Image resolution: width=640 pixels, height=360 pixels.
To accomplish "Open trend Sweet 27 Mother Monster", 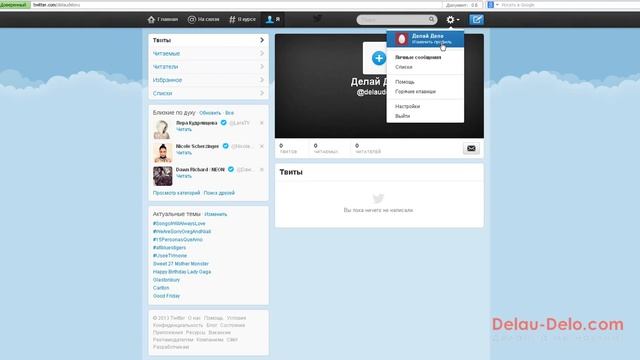I will click(180, 264).
